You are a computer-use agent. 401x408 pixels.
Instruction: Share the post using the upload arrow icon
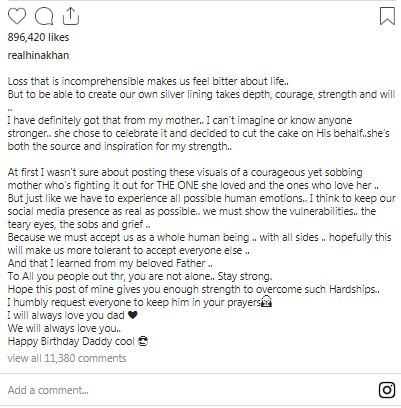[71, 16]
